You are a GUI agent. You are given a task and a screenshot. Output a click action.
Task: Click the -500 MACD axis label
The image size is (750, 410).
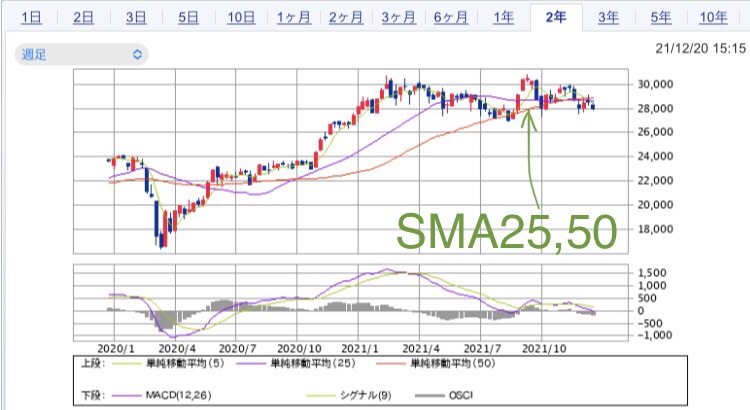coord(650,323)
